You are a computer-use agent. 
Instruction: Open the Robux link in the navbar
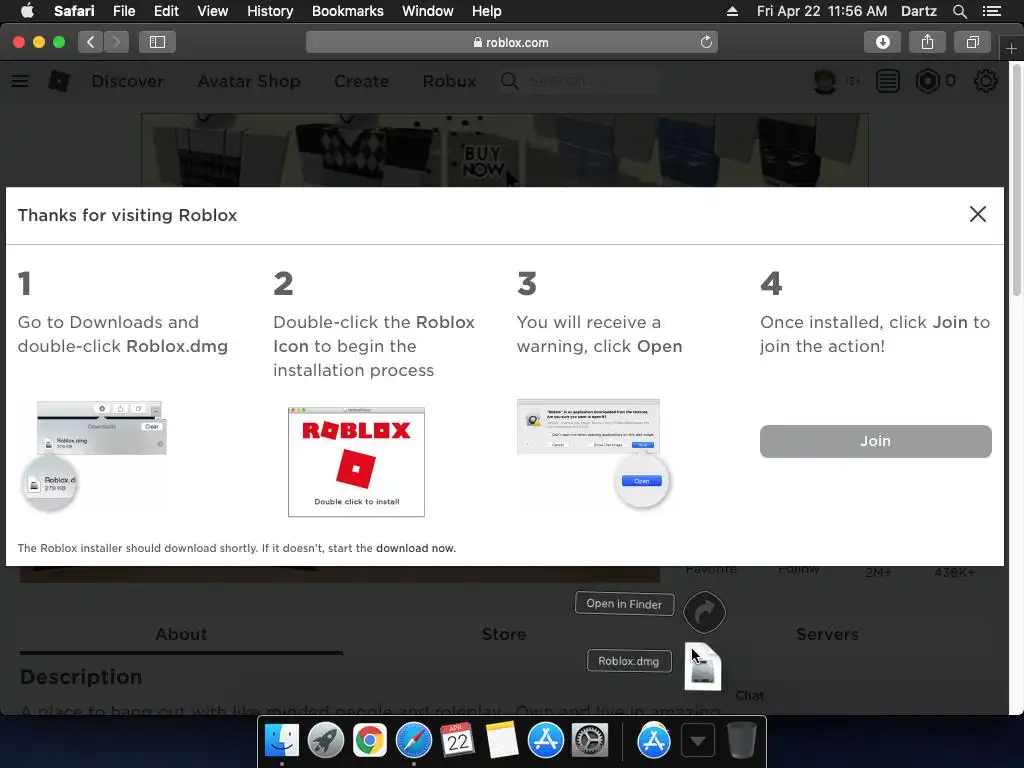tap(449, 81)
